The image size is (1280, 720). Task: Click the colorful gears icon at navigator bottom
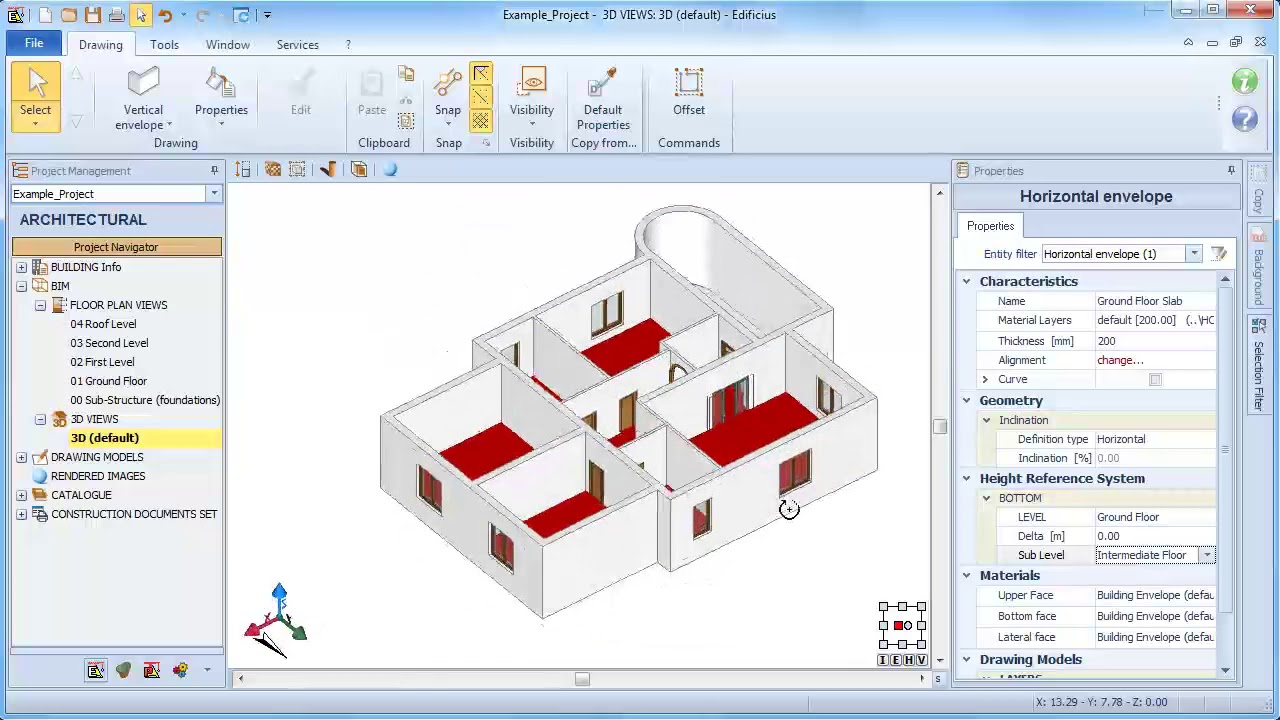click(180, 670)
